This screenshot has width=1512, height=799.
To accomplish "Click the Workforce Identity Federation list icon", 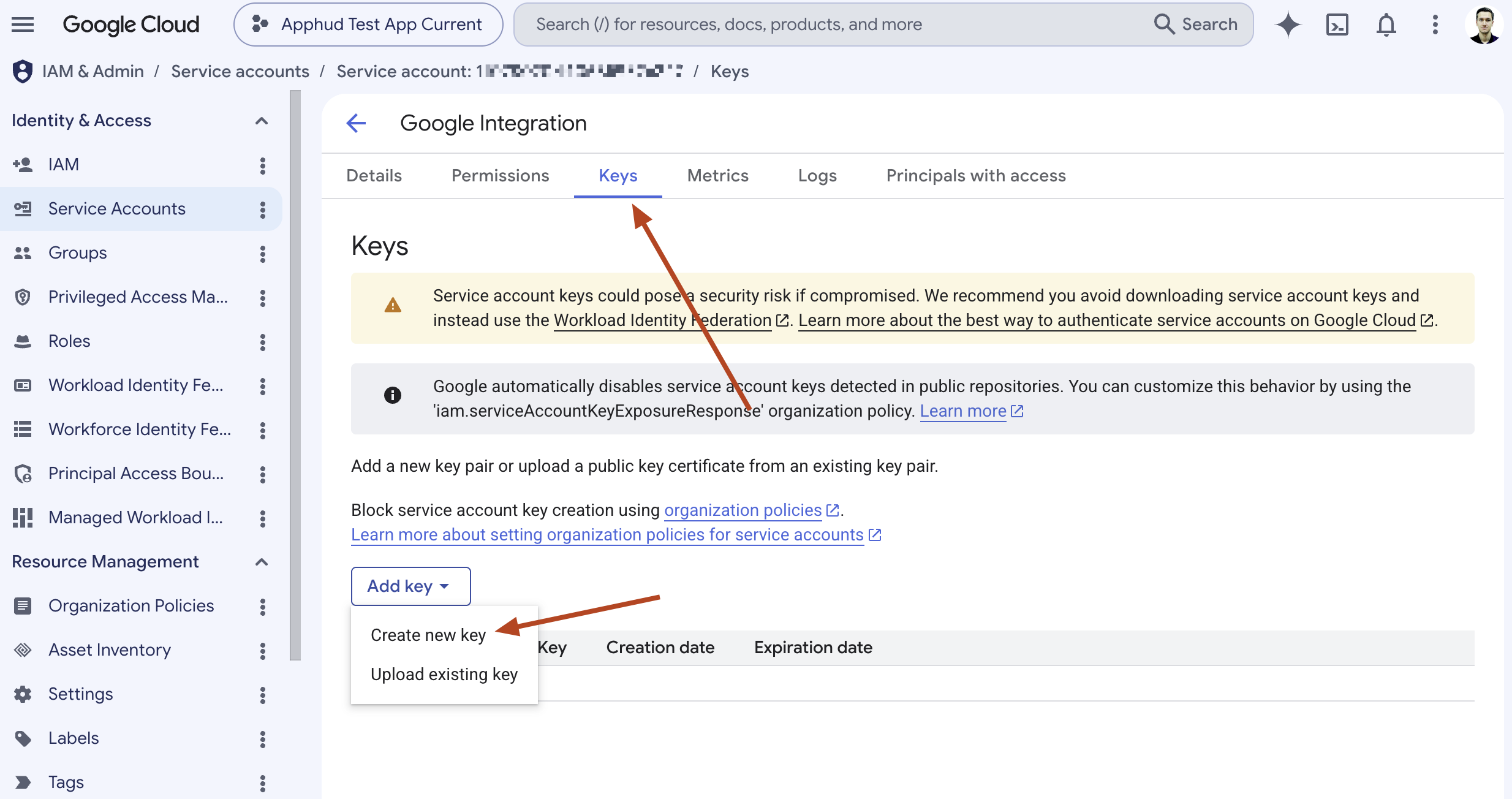I will [x=23, y=429].
